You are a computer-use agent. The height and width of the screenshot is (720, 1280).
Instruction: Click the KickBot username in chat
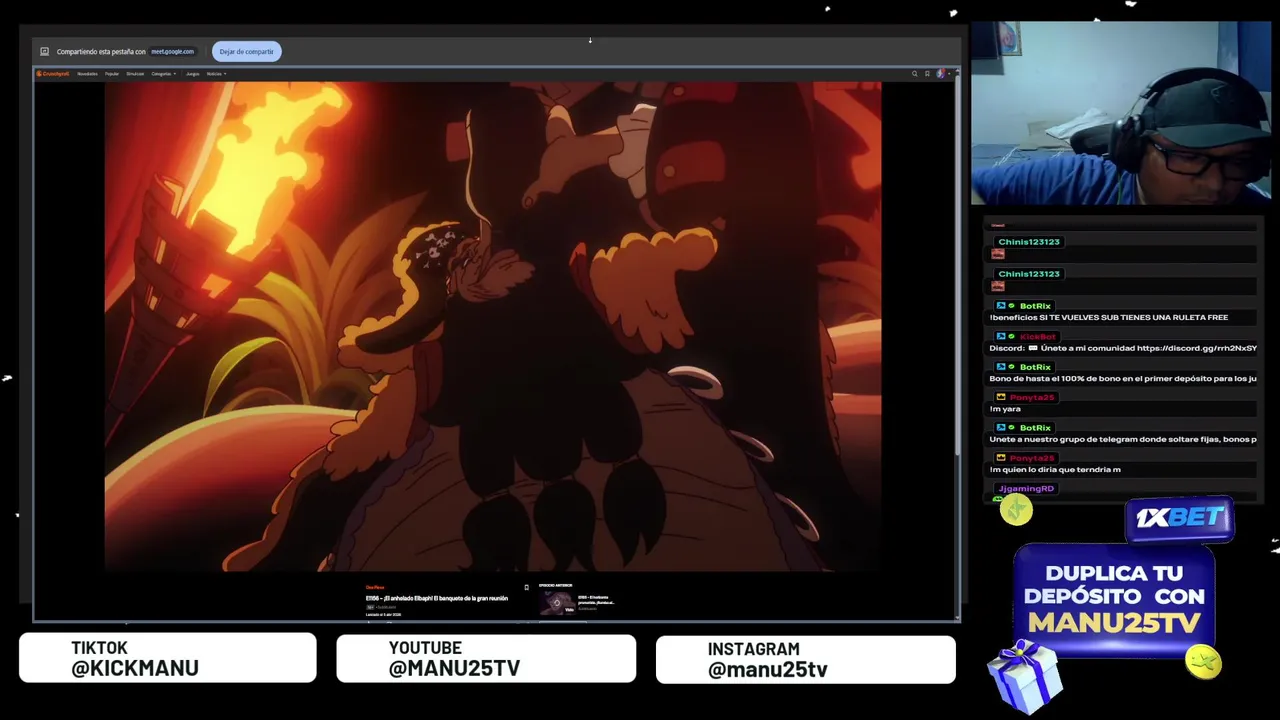pos(1037,336)
